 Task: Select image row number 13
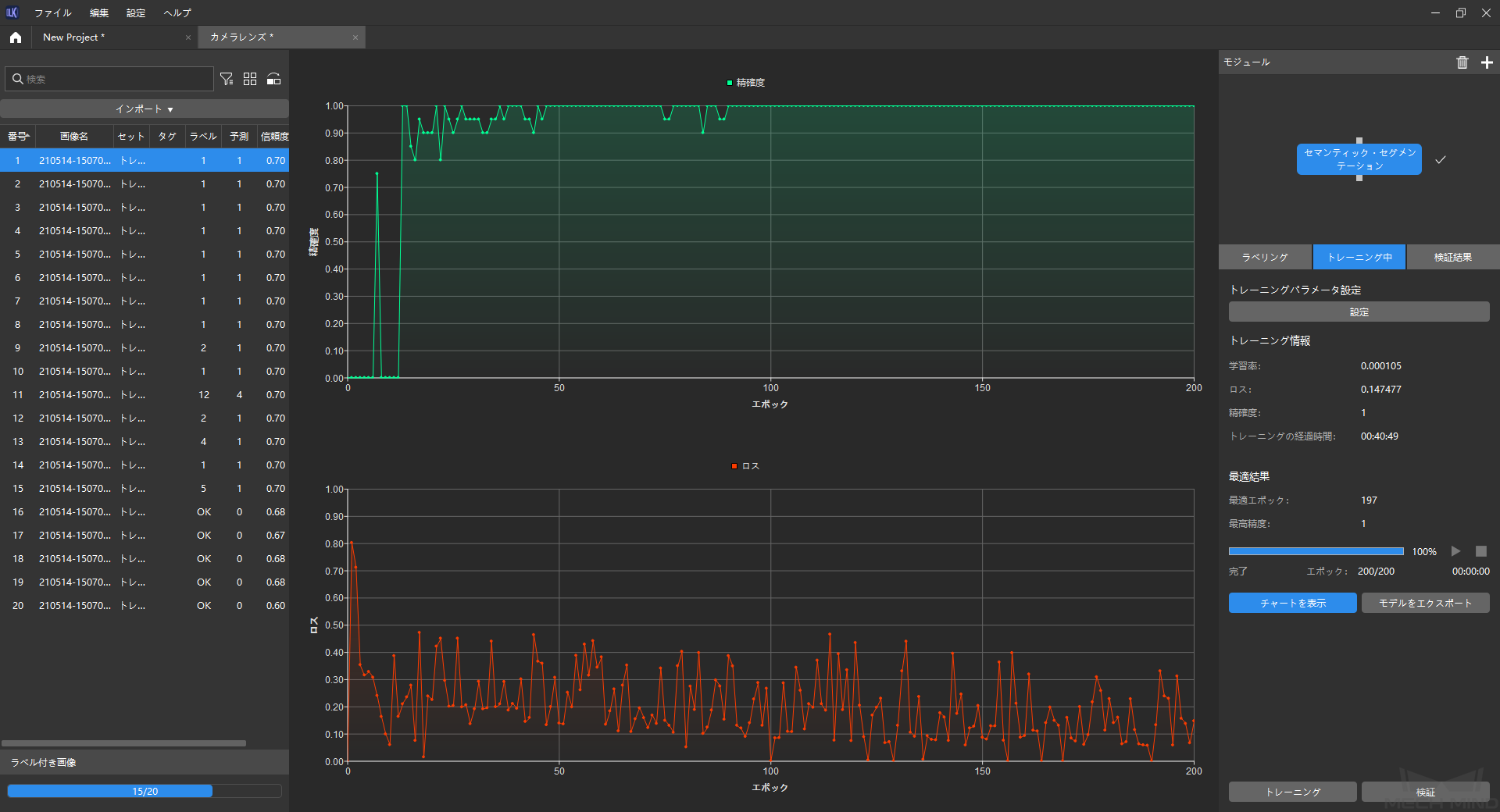145,441
